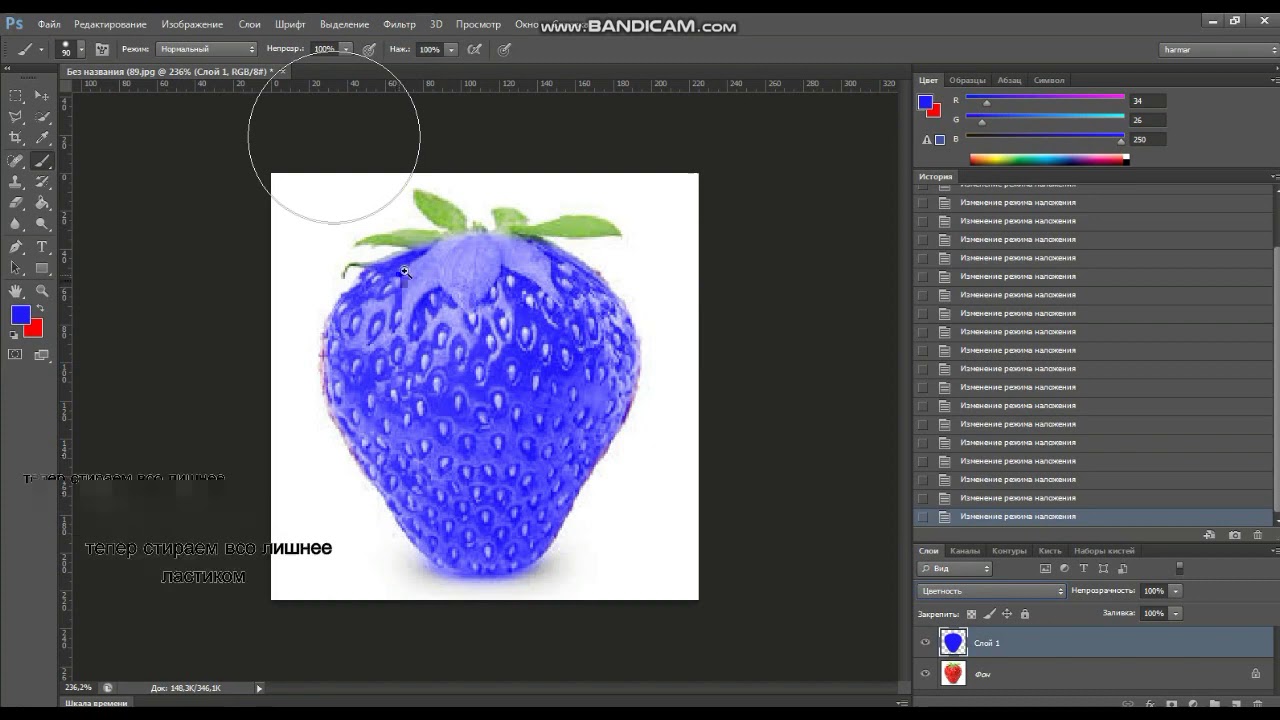Toggle Quick Mask mode

[x=16, y=355]
